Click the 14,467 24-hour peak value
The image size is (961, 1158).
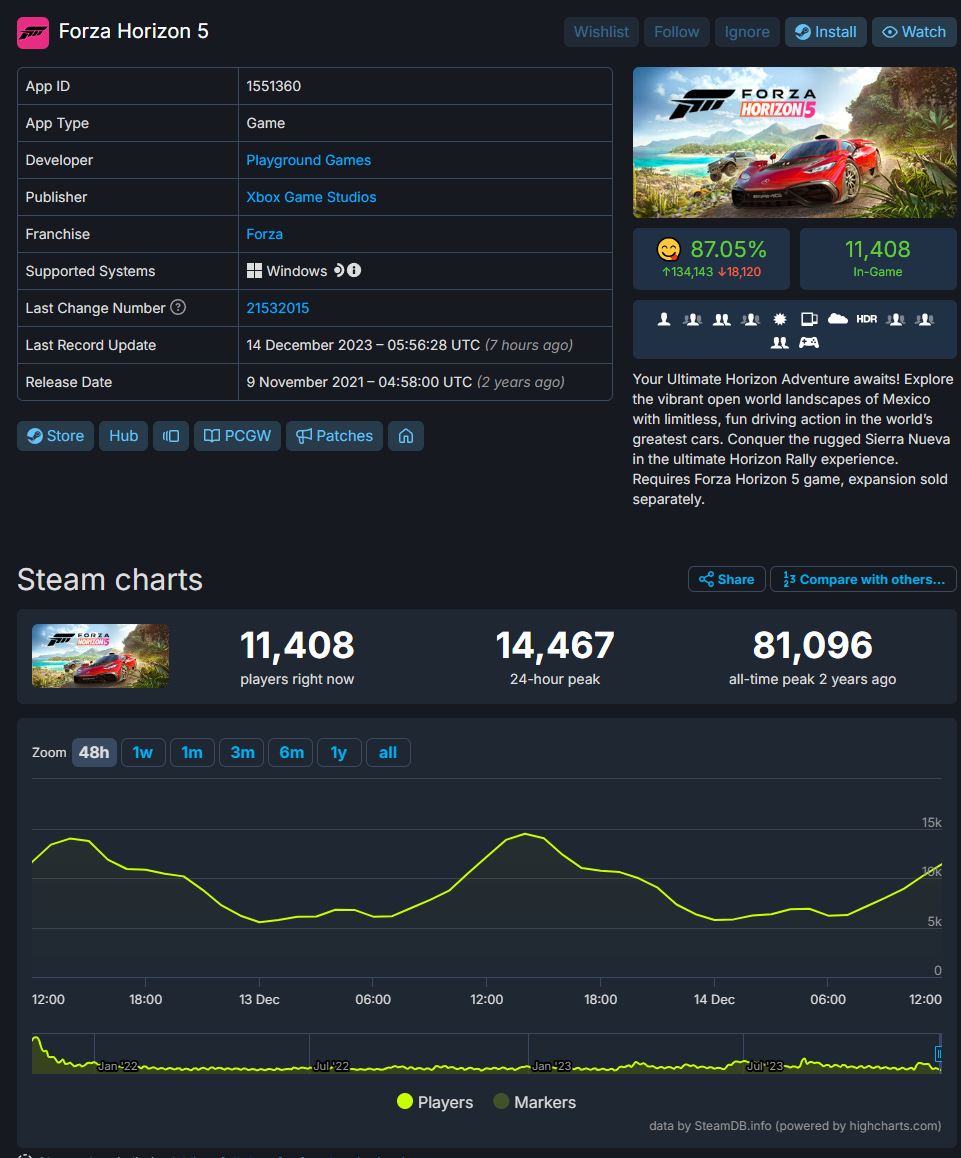(x=555, y=645)
